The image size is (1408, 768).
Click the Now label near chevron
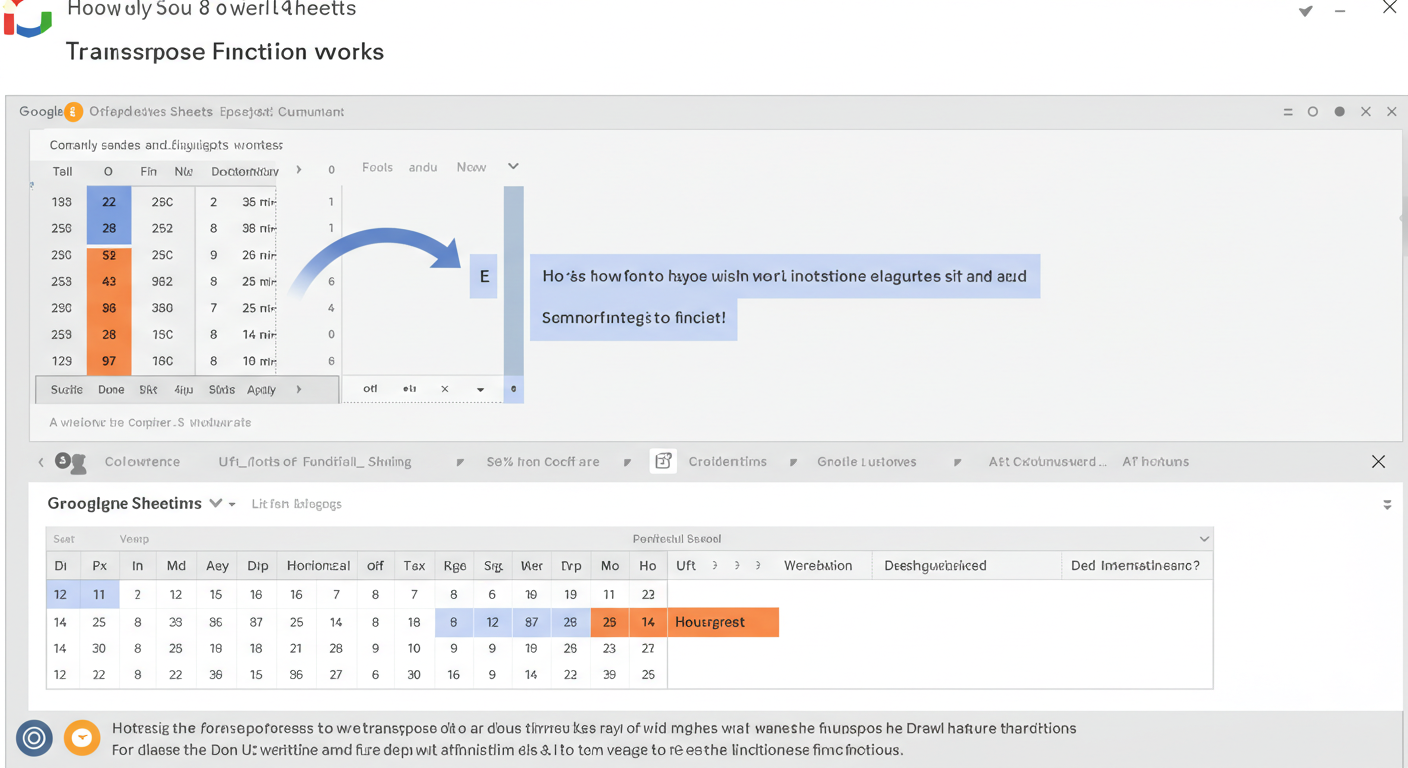(471, 167)
